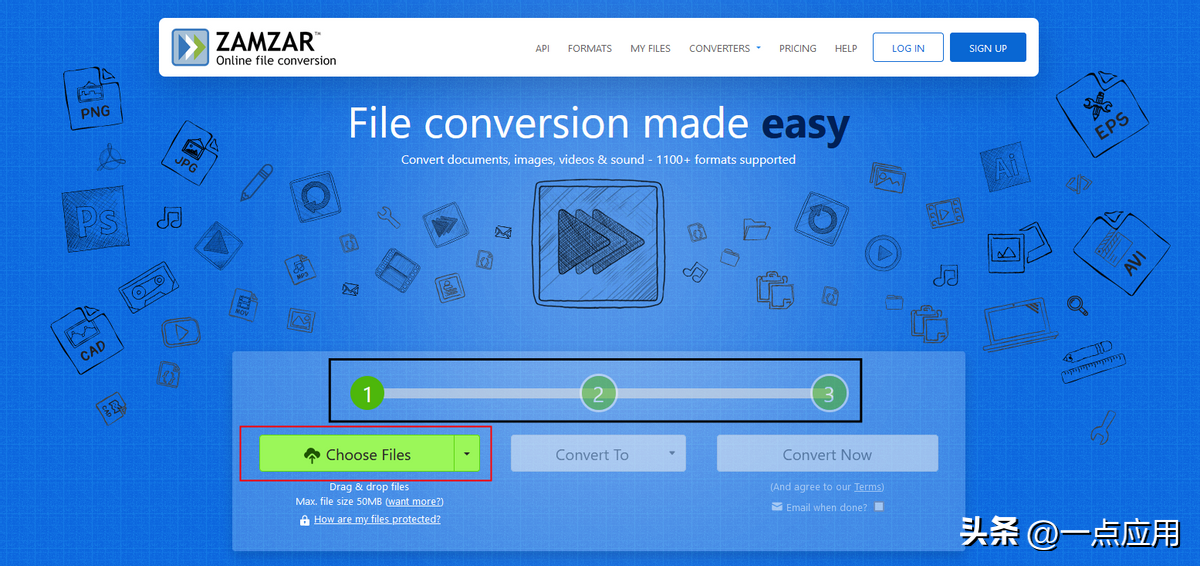Click the SIGN UP button

tap(988, 48)
